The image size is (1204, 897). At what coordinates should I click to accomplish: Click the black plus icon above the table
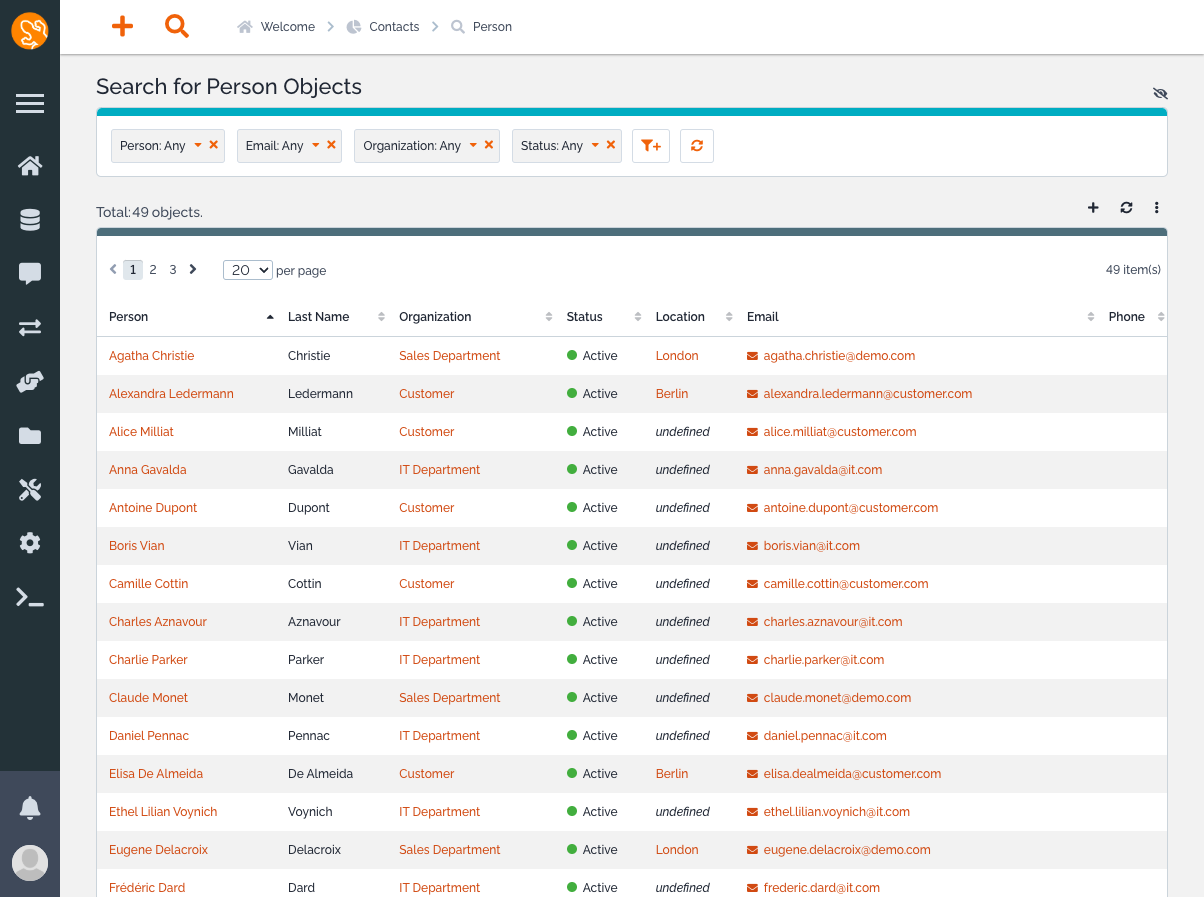[1093, 208]
